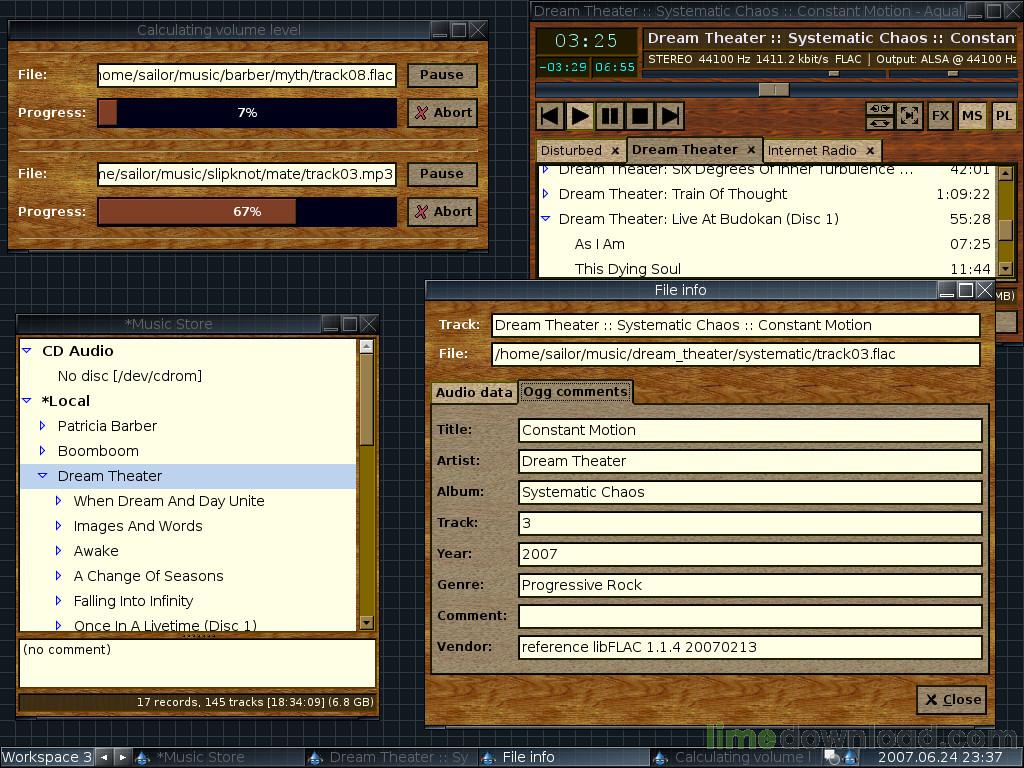Open the FX effects window
1024x768 pixels.
pos(940,116)
